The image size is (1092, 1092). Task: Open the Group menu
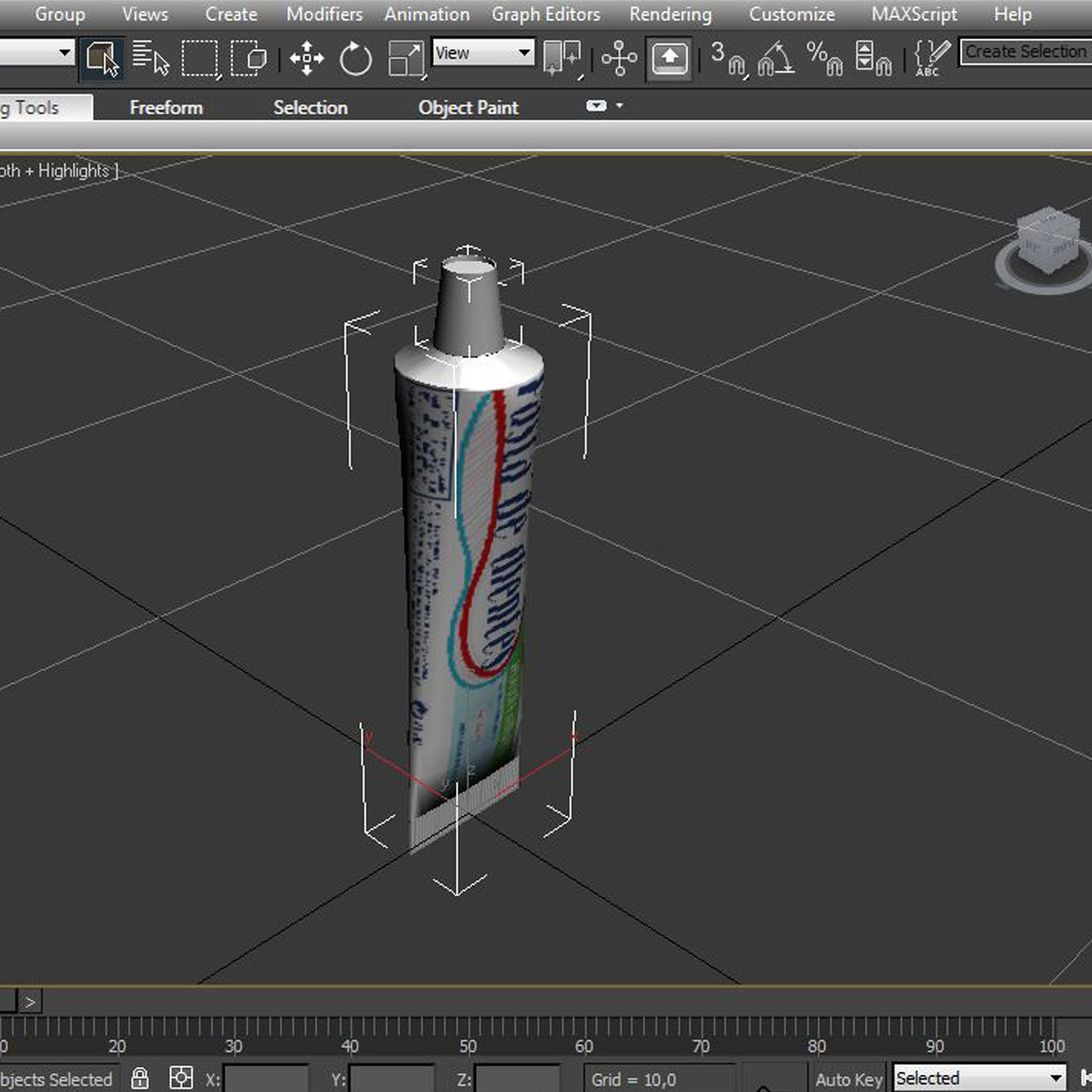[x=60, y=15]
